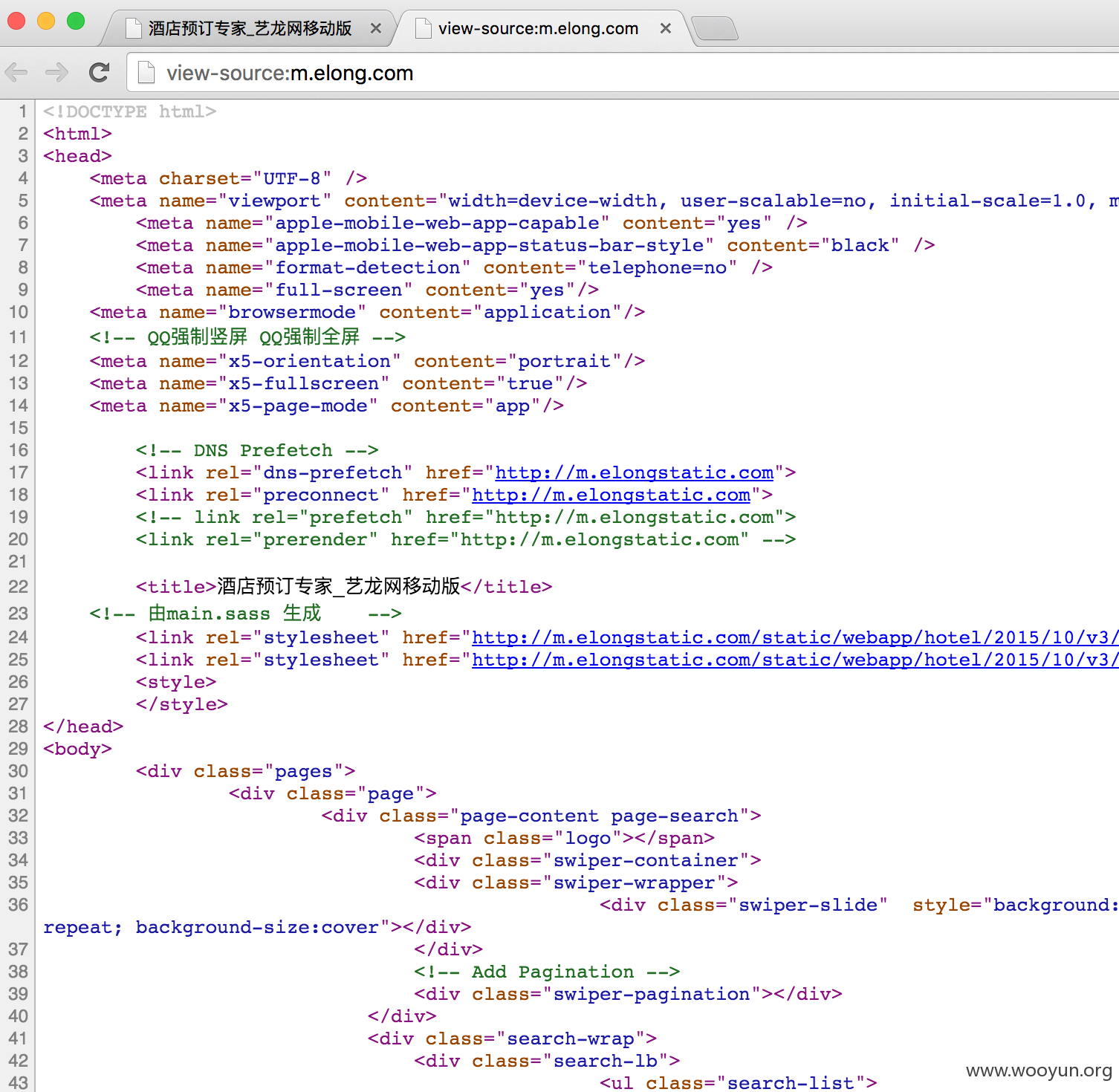Click the browser forward arrow

coord(56,72)
